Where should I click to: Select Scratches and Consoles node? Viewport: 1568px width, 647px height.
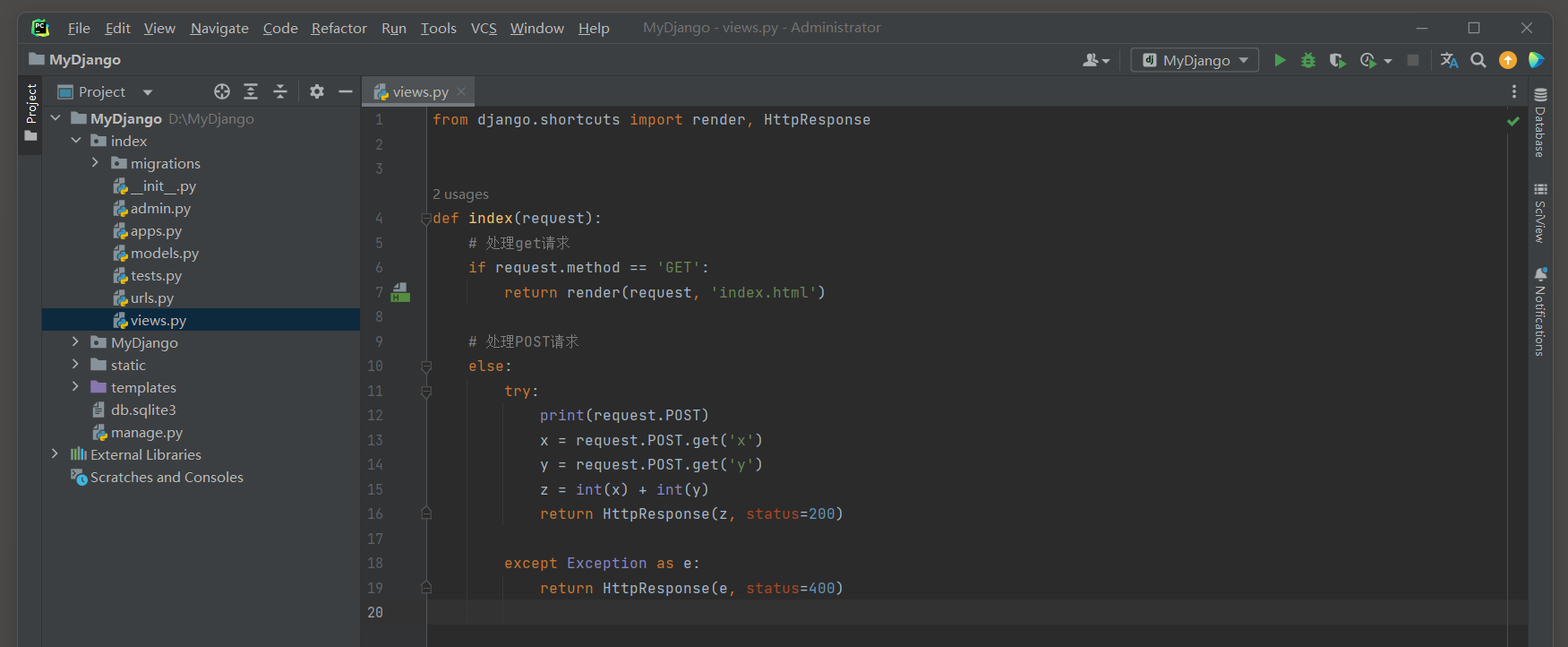pyautogui.click(x=167, y=477)
